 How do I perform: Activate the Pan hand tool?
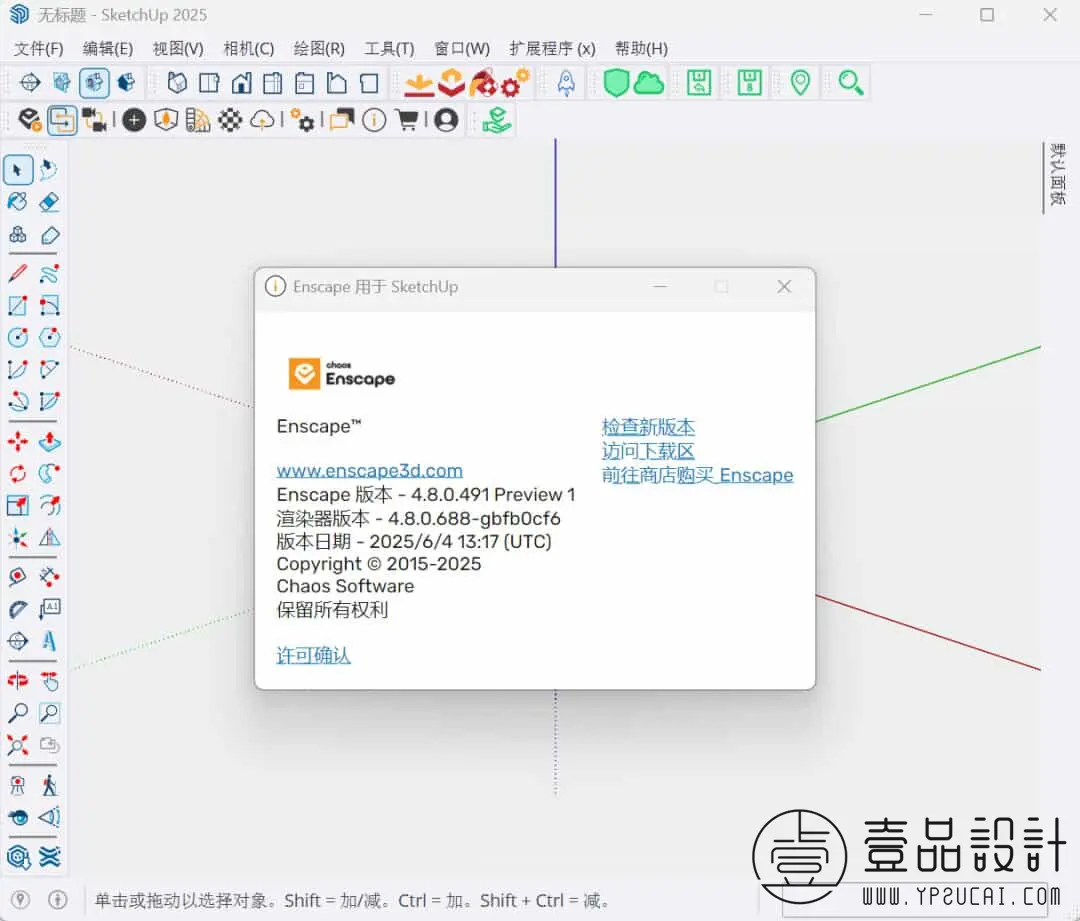click(x=49, y=681)
